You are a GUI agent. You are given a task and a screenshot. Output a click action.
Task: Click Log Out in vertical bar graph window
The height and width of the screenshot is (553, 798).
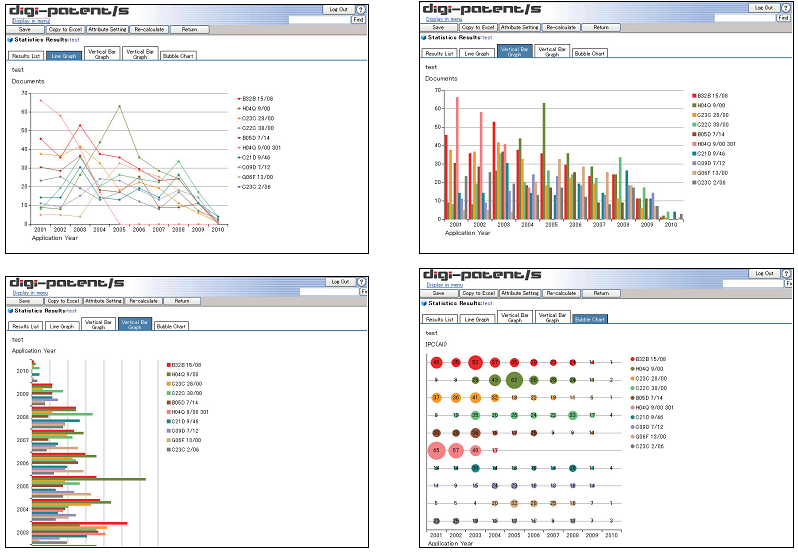click(x=764, y=8)
